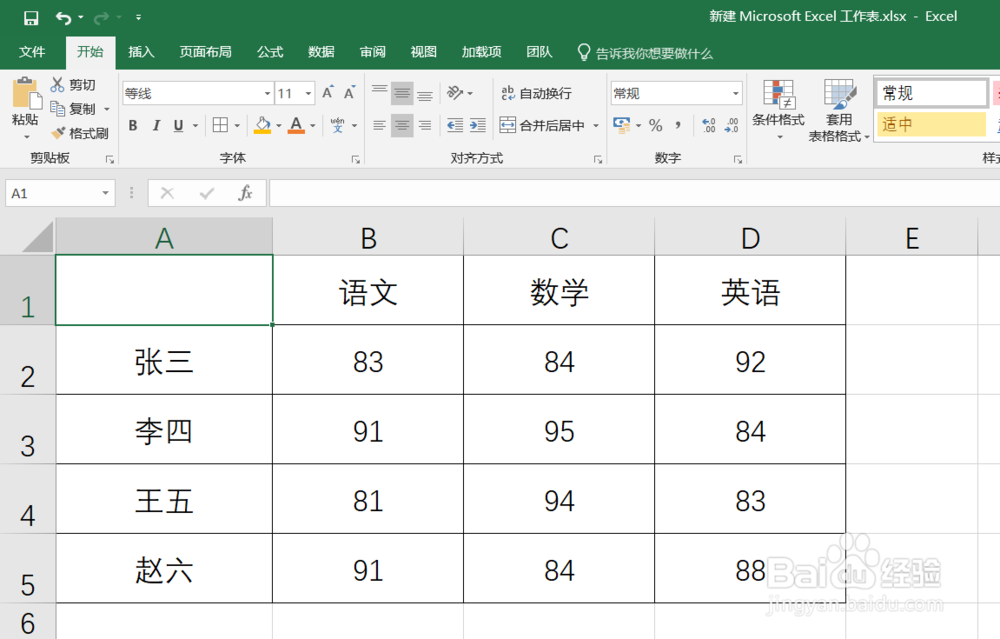Open 条件格式 conditional formatting menu
The image size is (1000, 639).
(x=778, y=109)
